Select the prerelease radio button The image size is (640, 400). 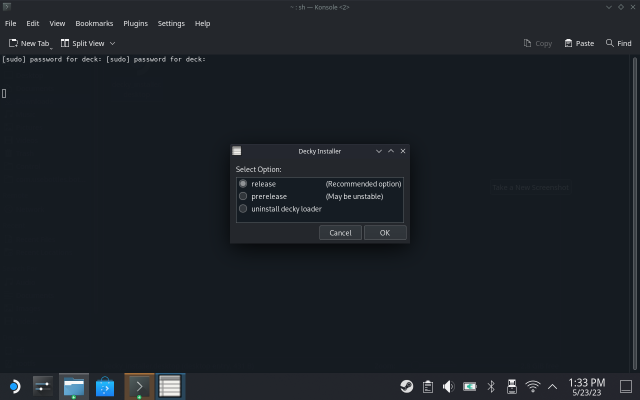[x=243, y=196]
